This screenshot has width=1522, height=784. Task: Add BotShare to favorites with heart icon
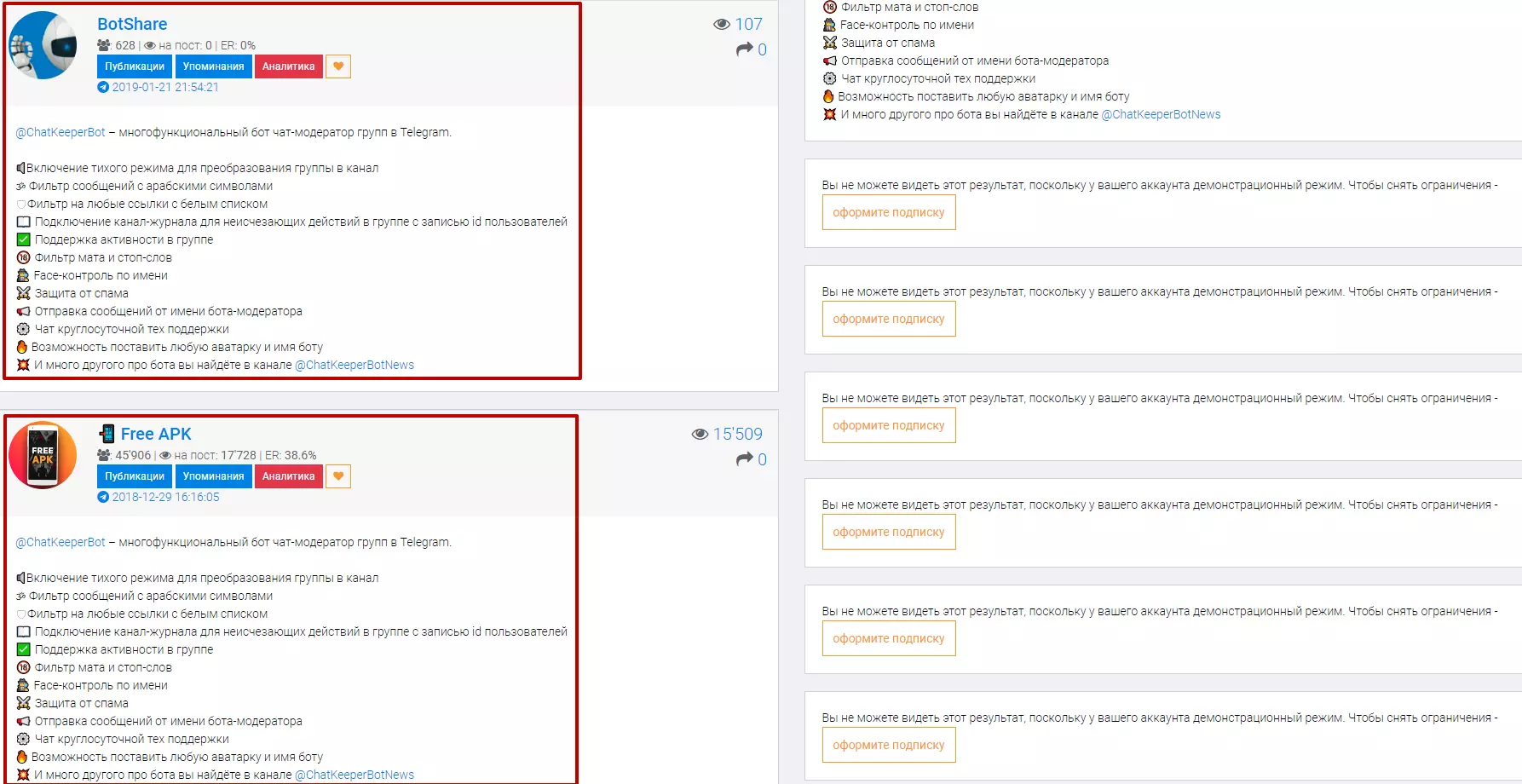(x=338, y=66)
